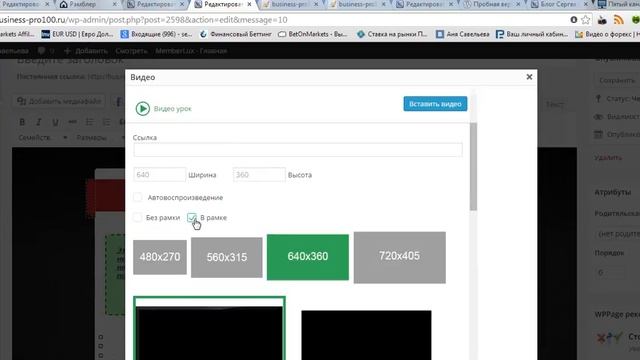Switch to the Блог Сергея browser tab

coord(559,4)
